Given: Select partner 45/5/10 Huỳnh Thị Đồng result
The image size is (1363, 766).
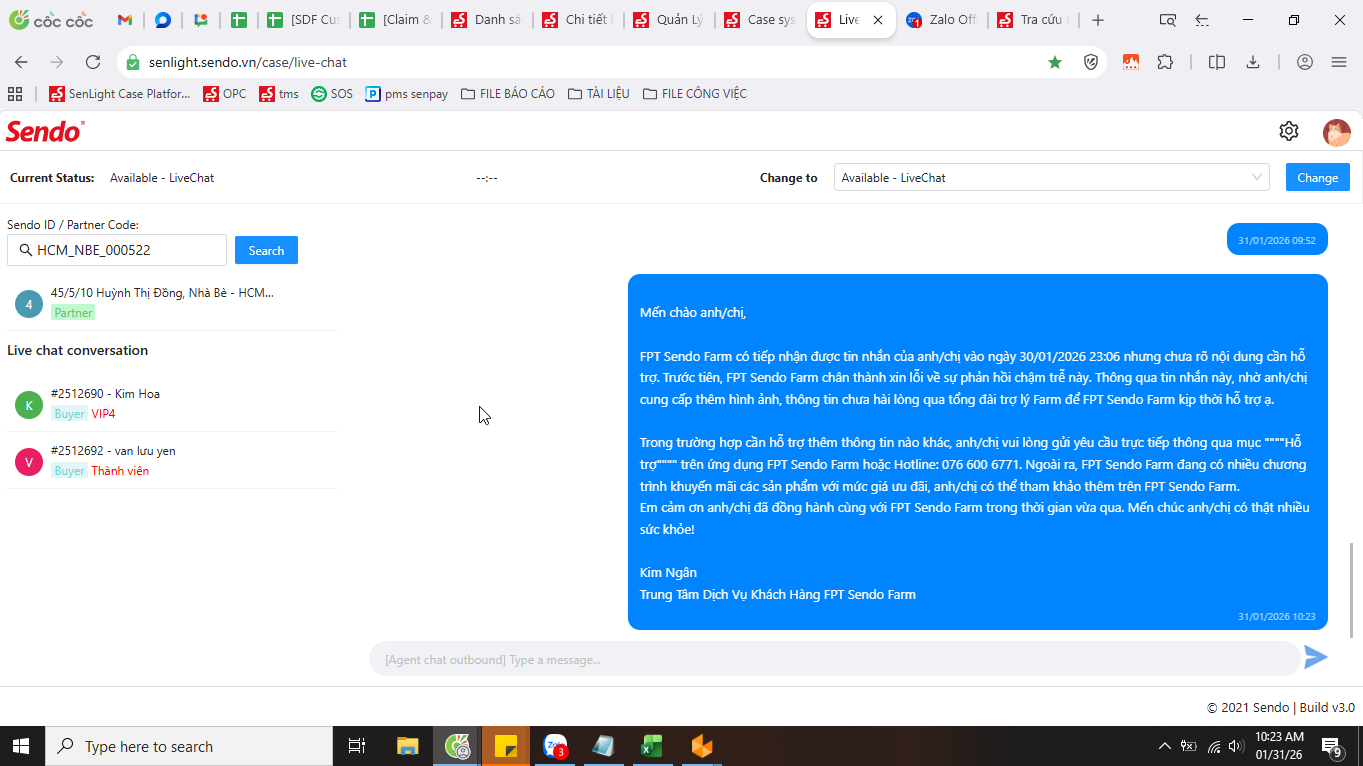Looking at the screenshot, I should tap(172, 302).
